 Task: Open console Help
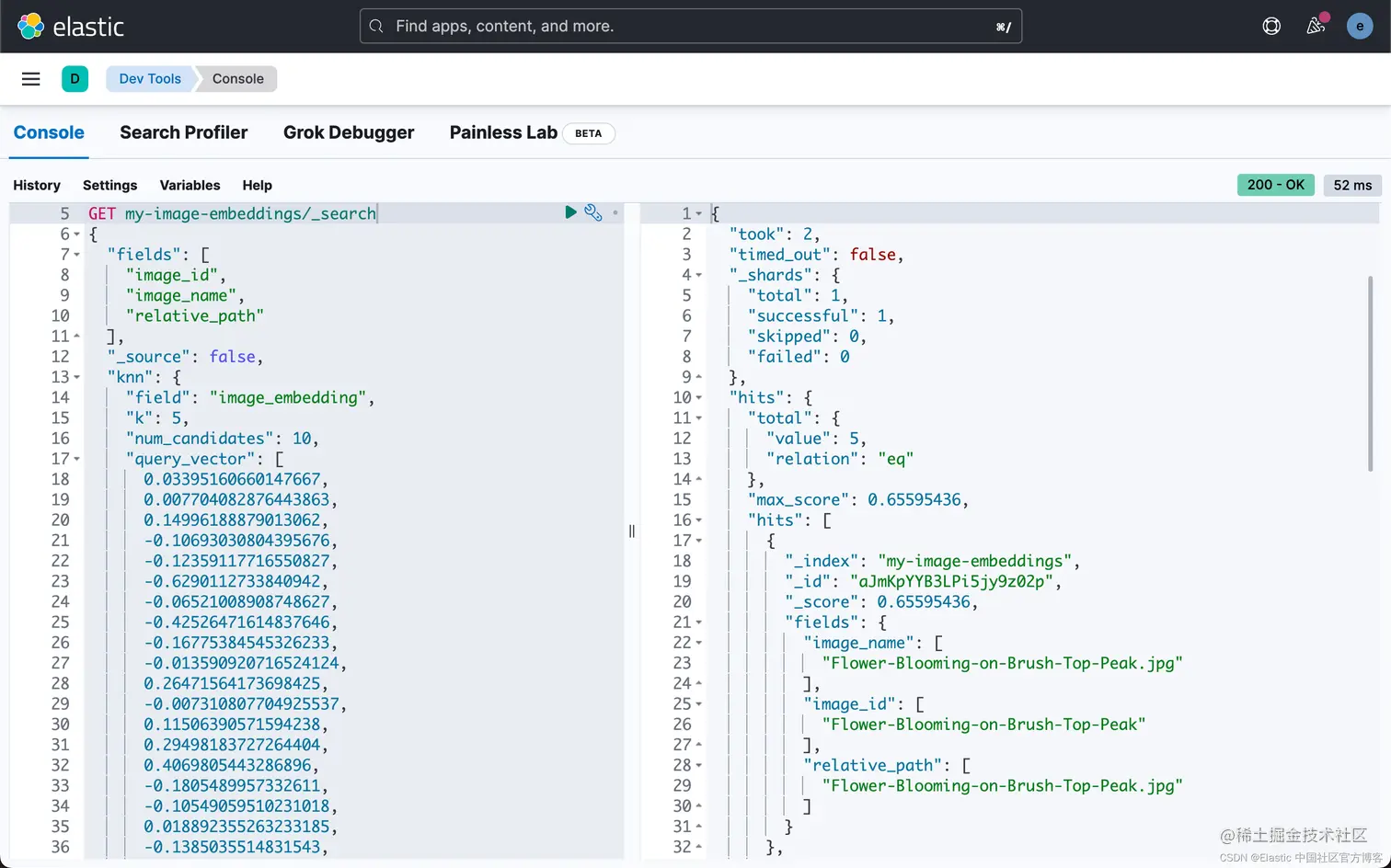coord(257,185)
